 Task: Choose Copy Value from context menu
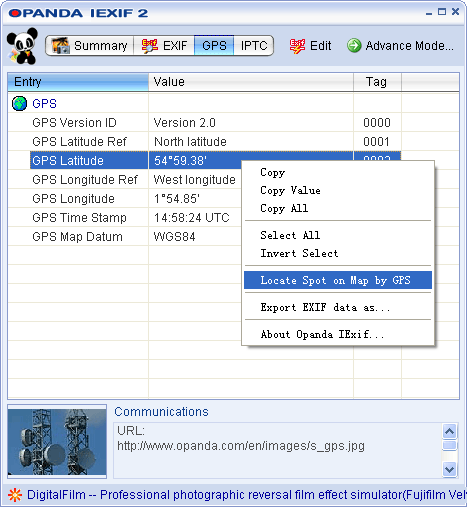coord(290,190)
